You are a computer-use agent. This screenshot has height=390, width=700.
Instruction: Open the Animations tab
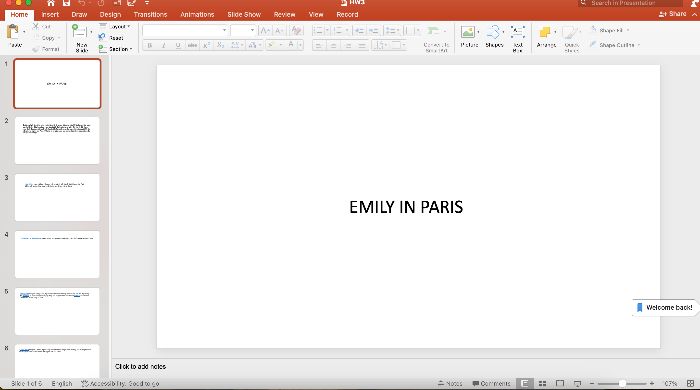[x=197, y=14]
